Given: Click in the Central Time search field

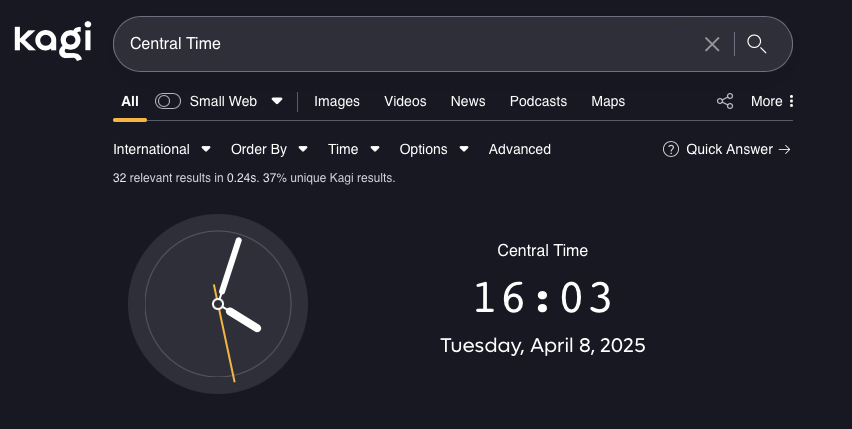Looking at the screenshot, I should [400, 44].
